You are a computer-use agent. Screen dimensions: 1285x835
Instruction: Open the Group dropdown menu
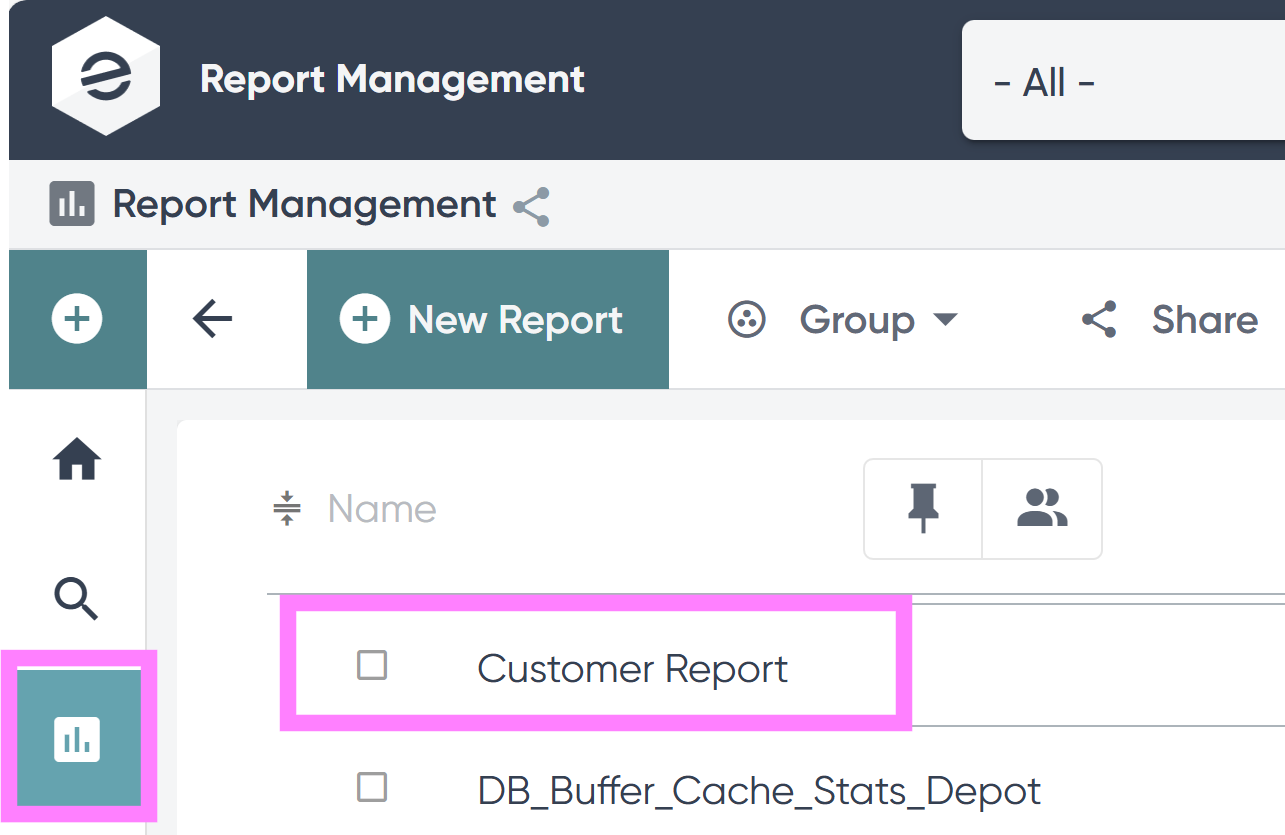pyautogui.click(x=843, y=320)
